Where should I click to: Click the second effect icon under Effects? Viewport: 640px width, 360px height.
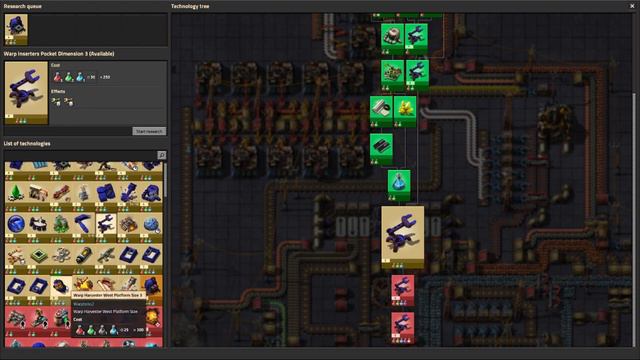[x=69, y=102]
